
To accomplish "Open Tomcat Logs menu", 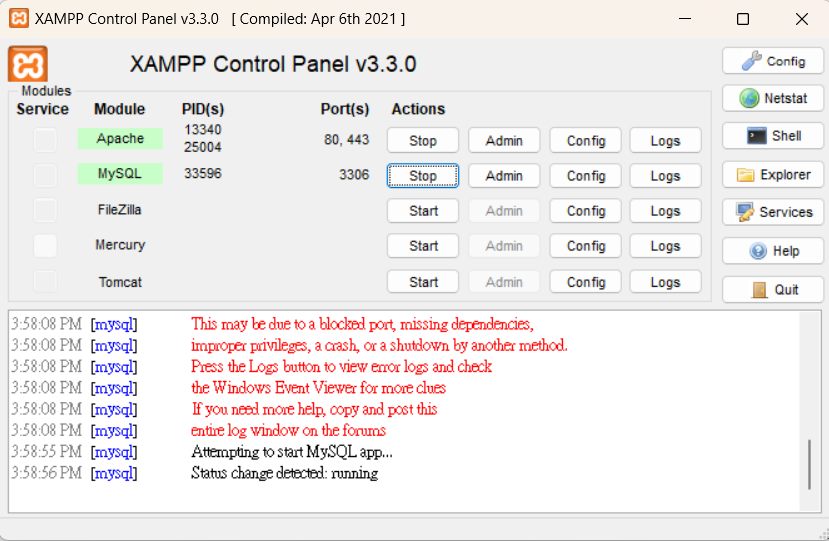I will (x=666, y=282).
